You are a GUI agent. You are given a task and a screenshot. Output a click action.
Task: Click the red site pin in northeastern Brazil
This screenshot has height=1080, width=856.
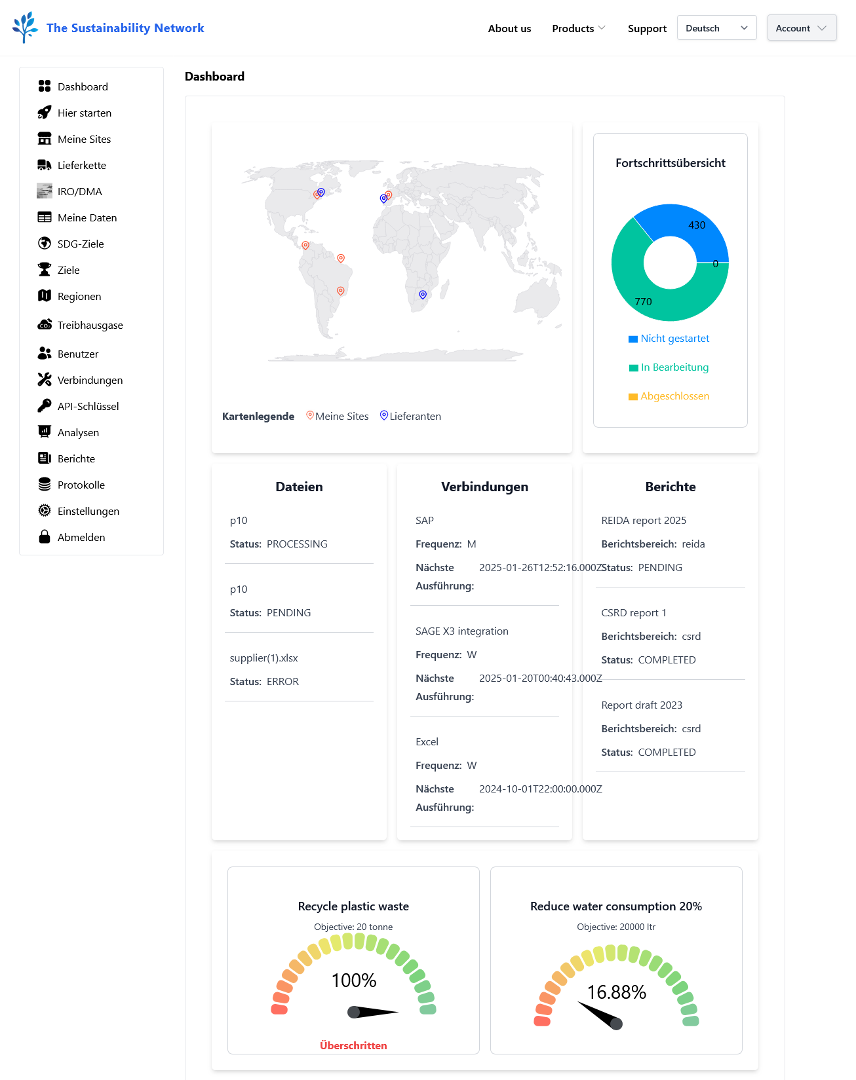click(x=340, y=259)
